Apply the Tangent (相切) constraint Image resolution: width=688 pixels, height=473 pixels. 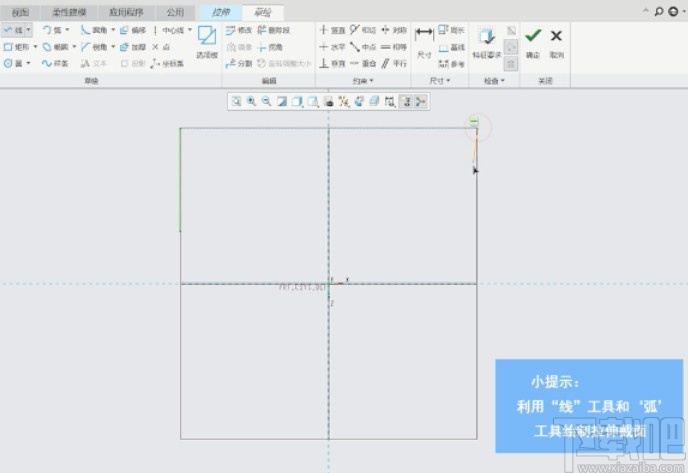[363, 30]
